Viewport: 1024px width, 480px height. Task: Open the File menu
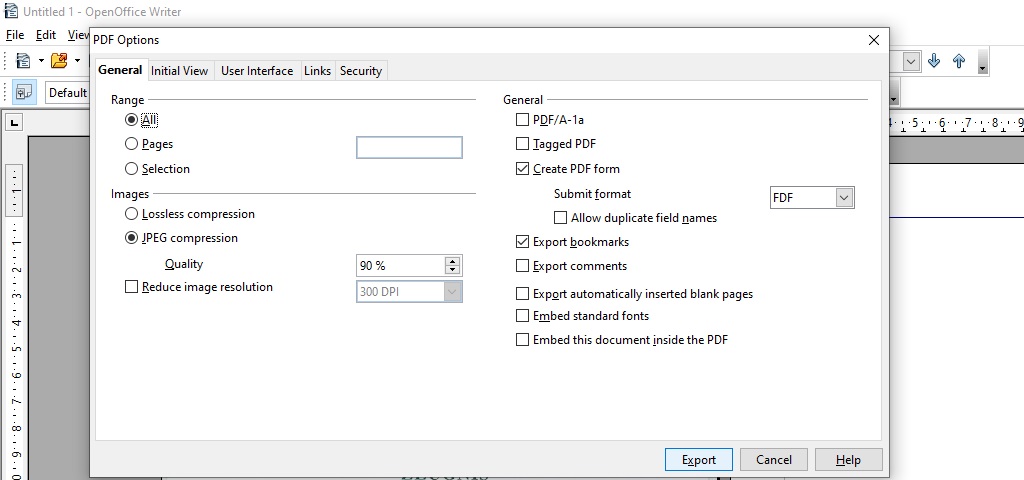pos(14,35)
